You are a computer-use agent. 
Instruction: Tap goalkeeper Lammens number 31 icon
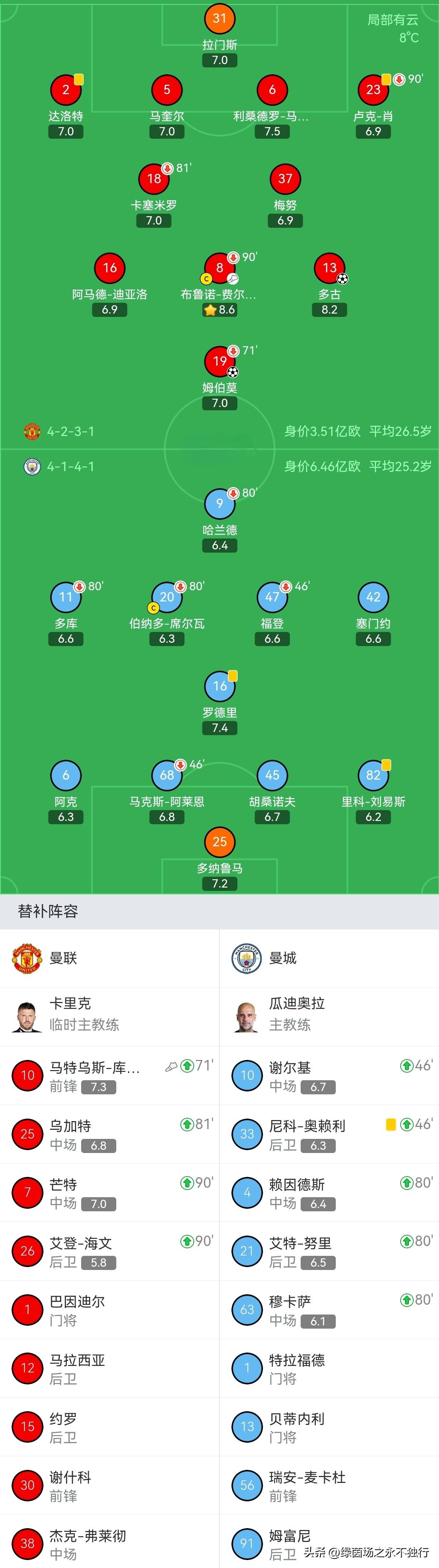point(220,18)
